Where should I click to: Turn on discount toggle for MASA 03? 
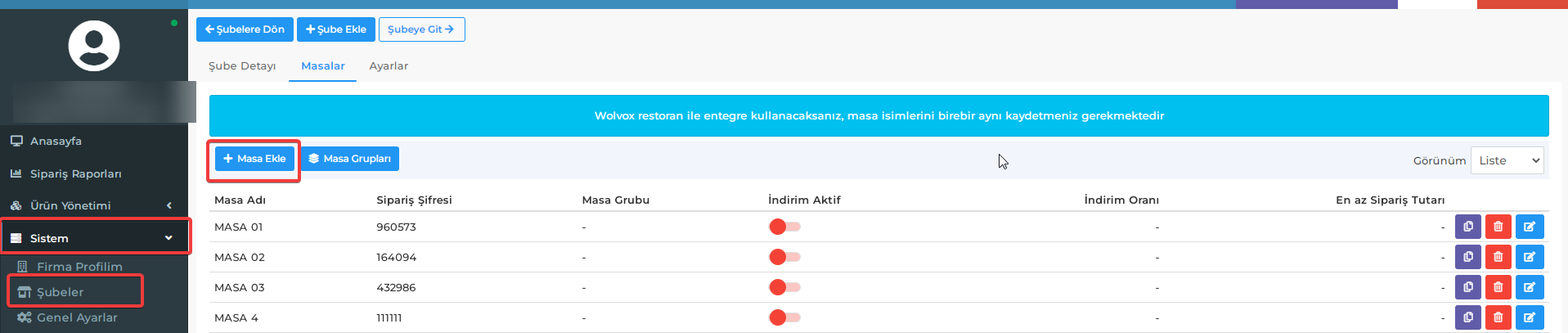click(784, 287)
